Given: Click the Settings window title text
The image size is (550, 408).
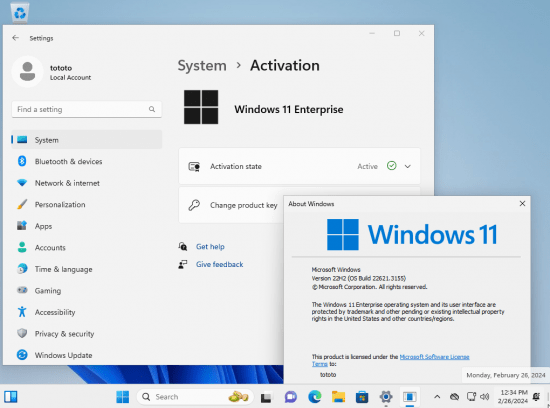Looking at the screenshot, I should (x=41, y=38).
